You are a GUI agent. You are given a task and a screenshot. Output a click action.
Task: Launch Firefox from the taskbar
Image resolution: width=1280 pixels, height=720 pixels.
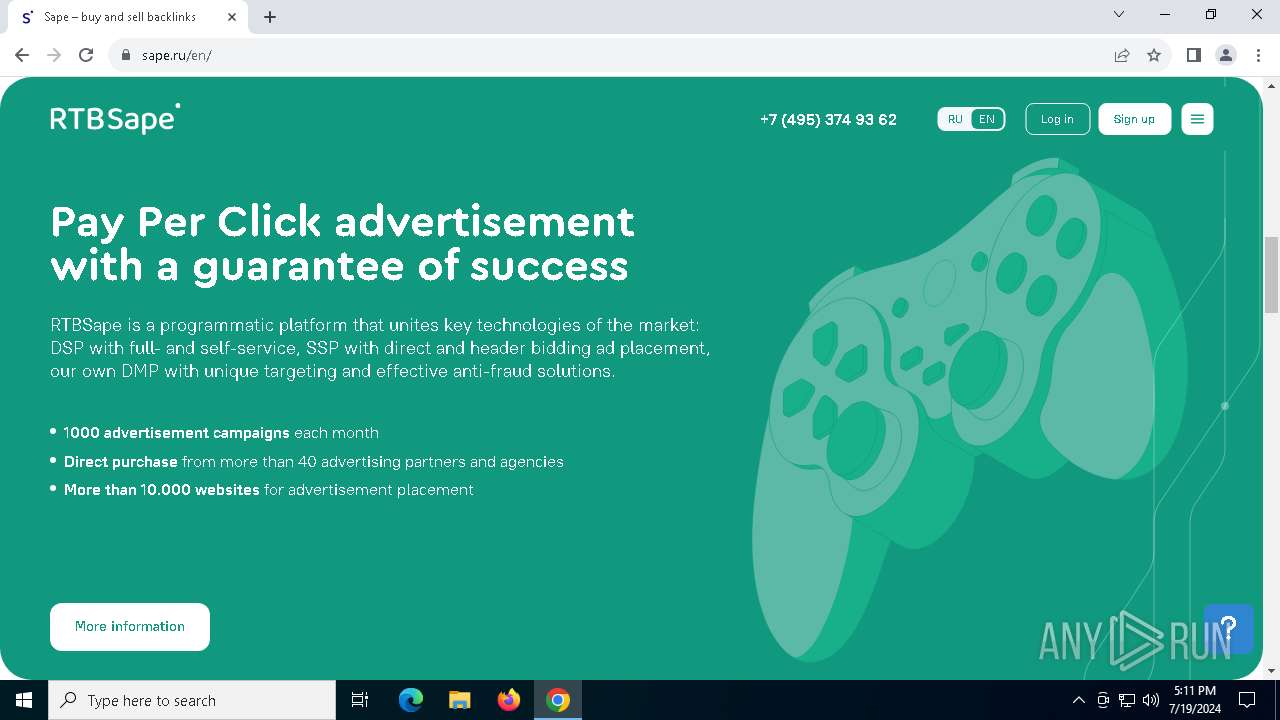pos(509,700)
